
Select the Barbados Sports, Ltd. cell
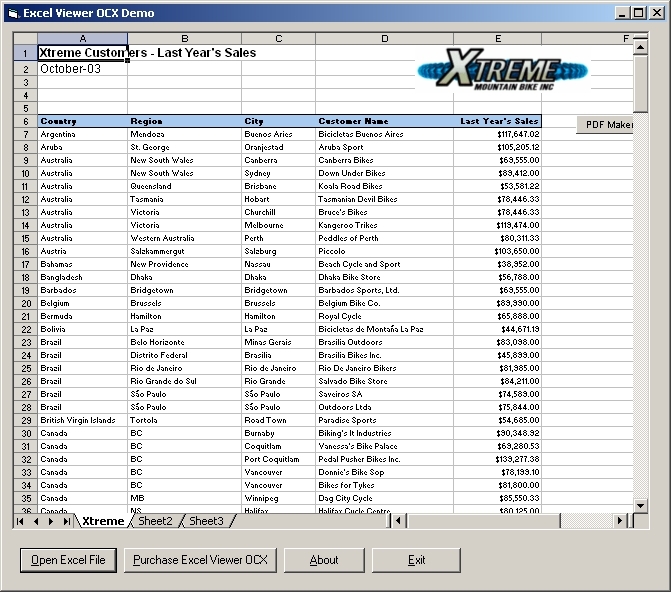(384, 290)
